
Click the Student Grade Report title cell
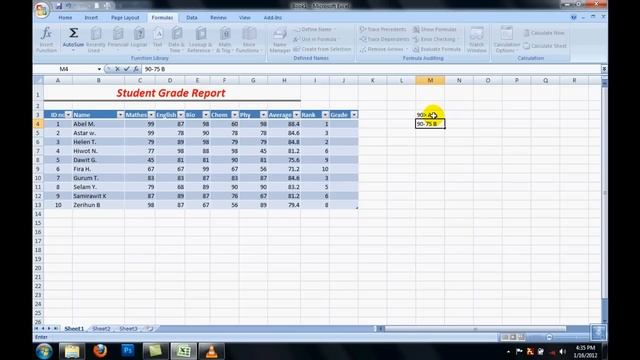pos(171,93)
